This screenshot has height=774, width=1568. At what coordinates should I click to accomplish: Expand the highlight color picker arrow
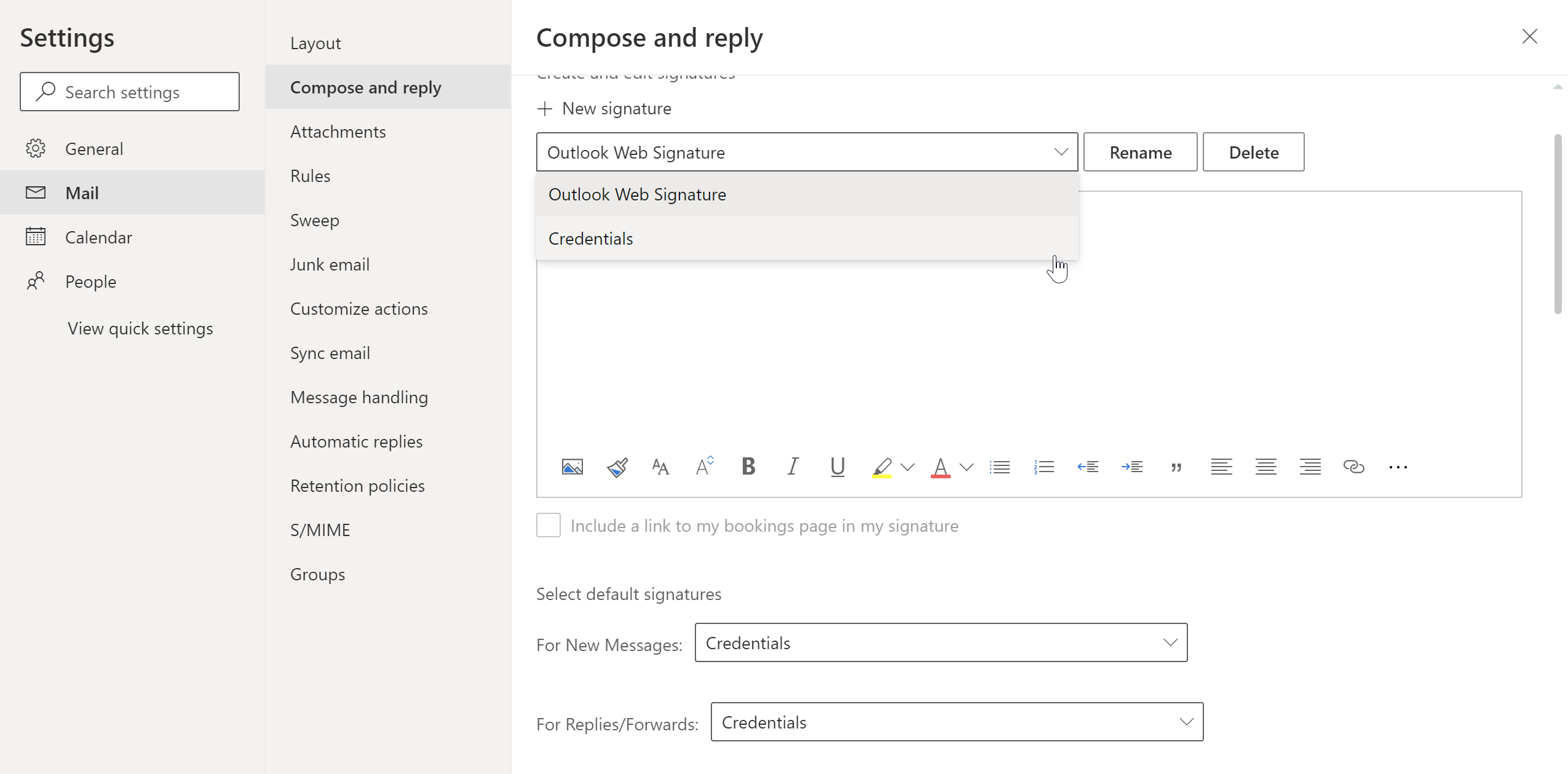pyautogui.click(x=907, y=467)
